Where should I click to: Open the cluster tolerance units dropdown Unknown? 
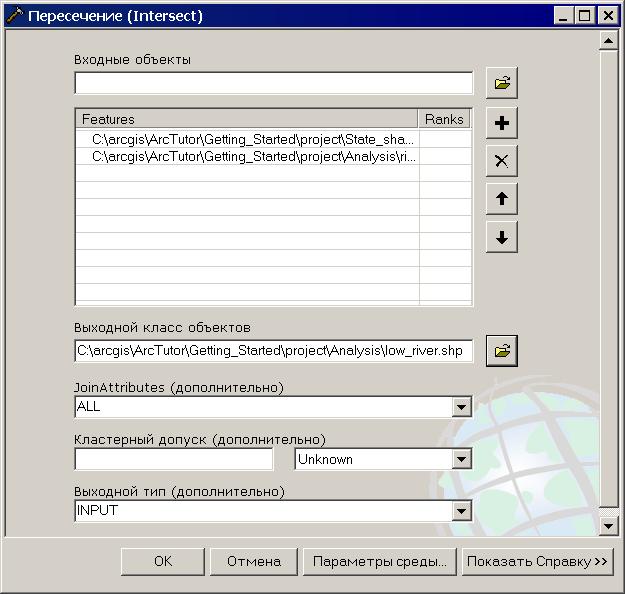click(462, 459)
